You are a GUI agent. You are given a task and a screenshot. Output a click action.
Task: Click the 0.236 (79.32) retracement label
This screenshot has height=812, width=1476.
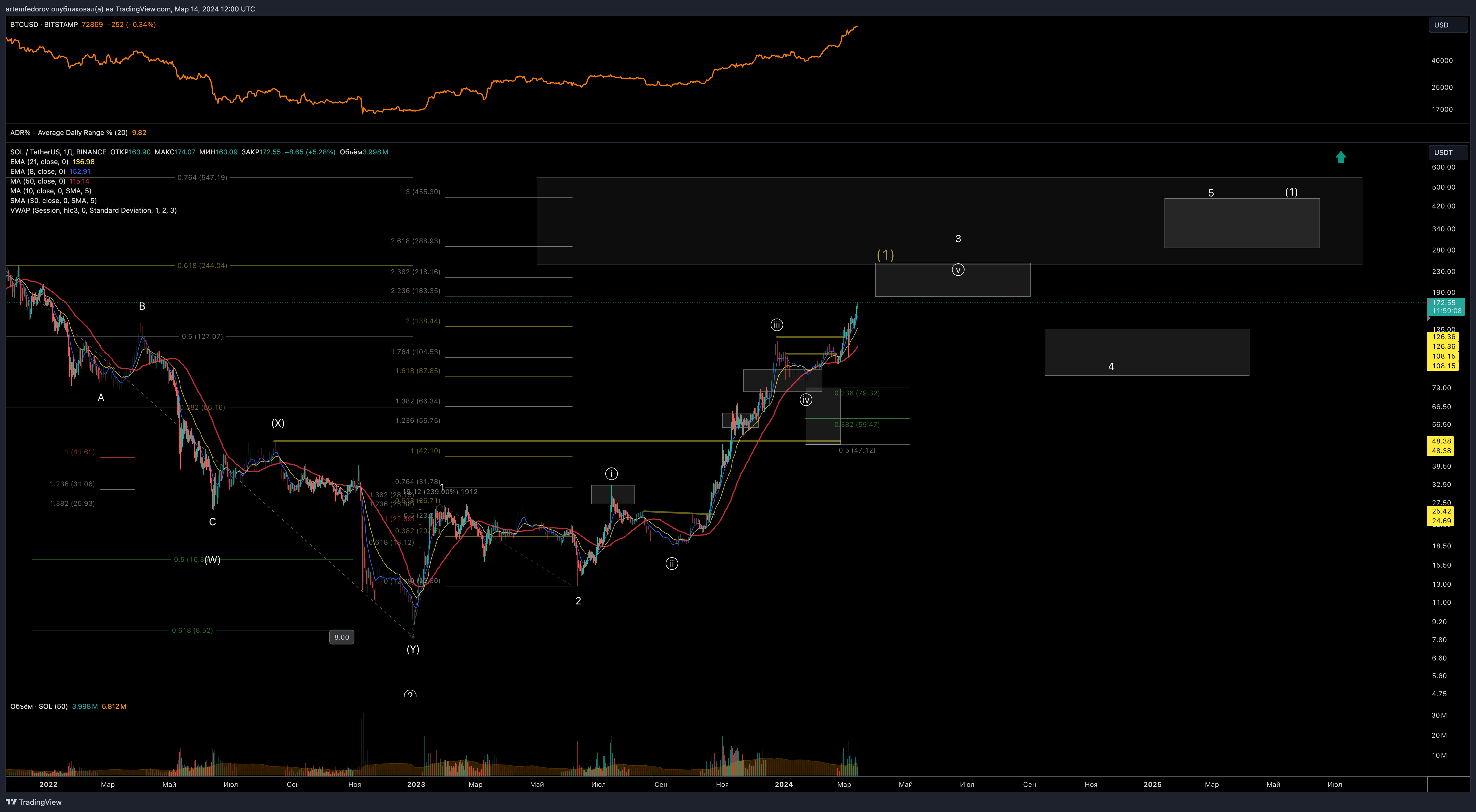pos(857,393)
